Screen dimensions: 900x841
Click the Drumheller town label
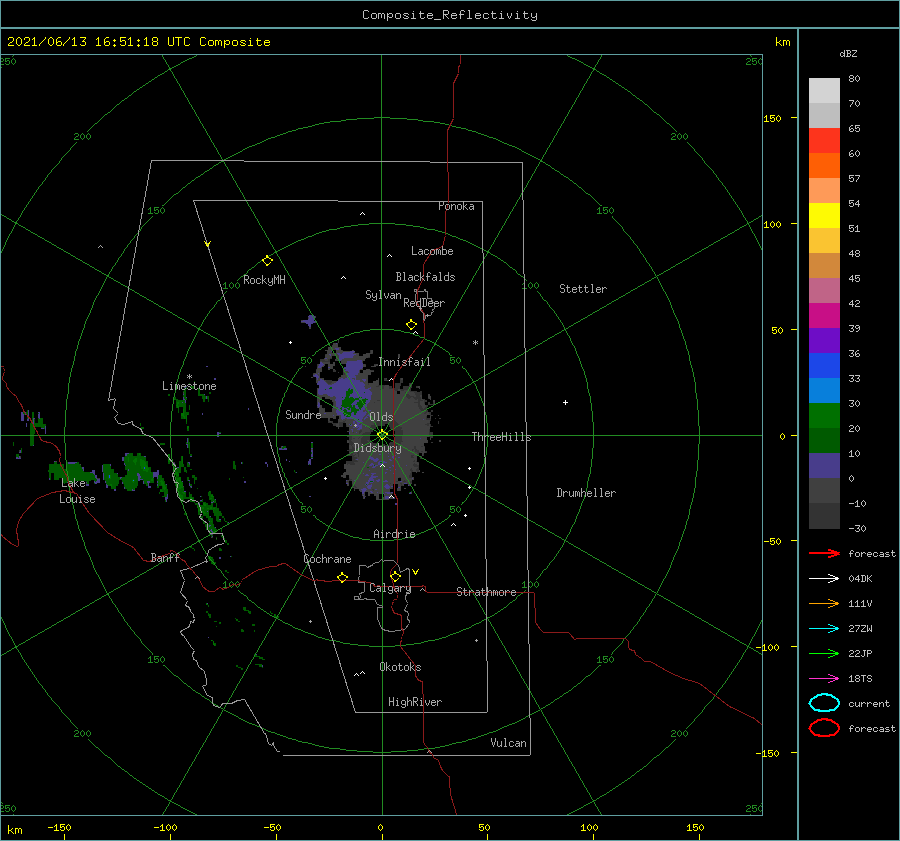(x=586, y=493)
